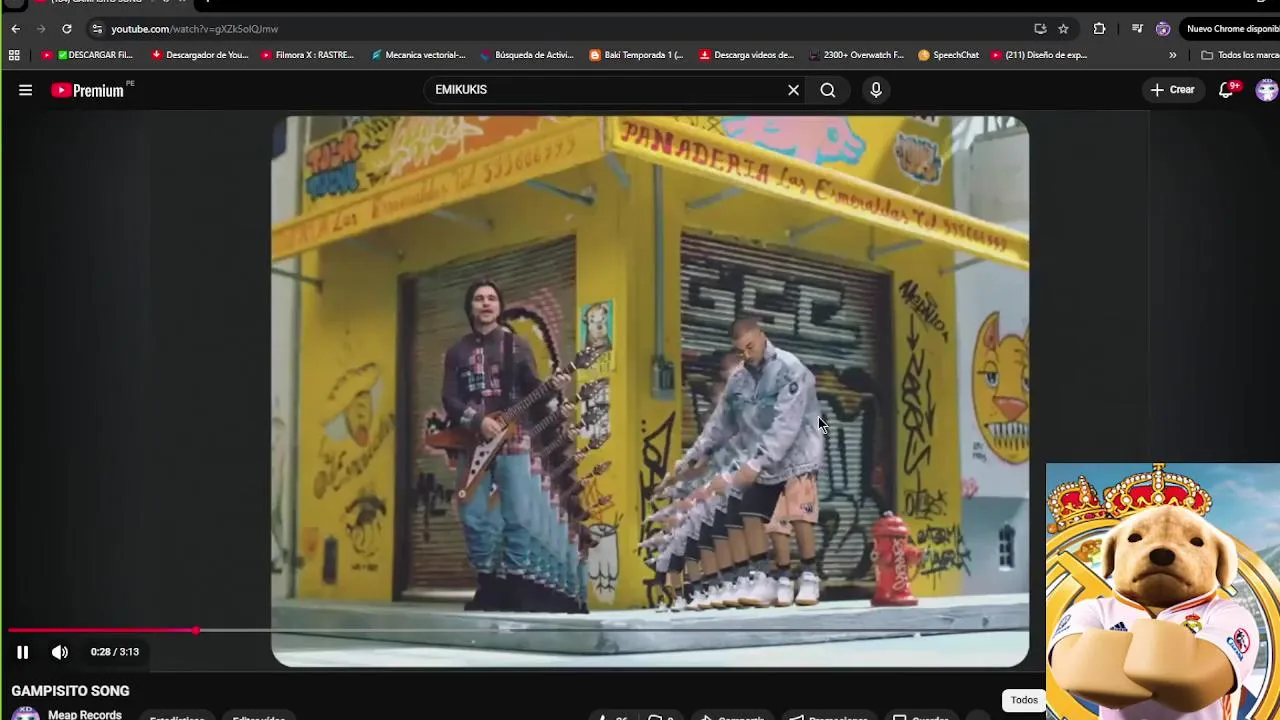Open the media controls icon in Chrome toolbar
Screen dimensions: 1280x720
click(1137, 29)
